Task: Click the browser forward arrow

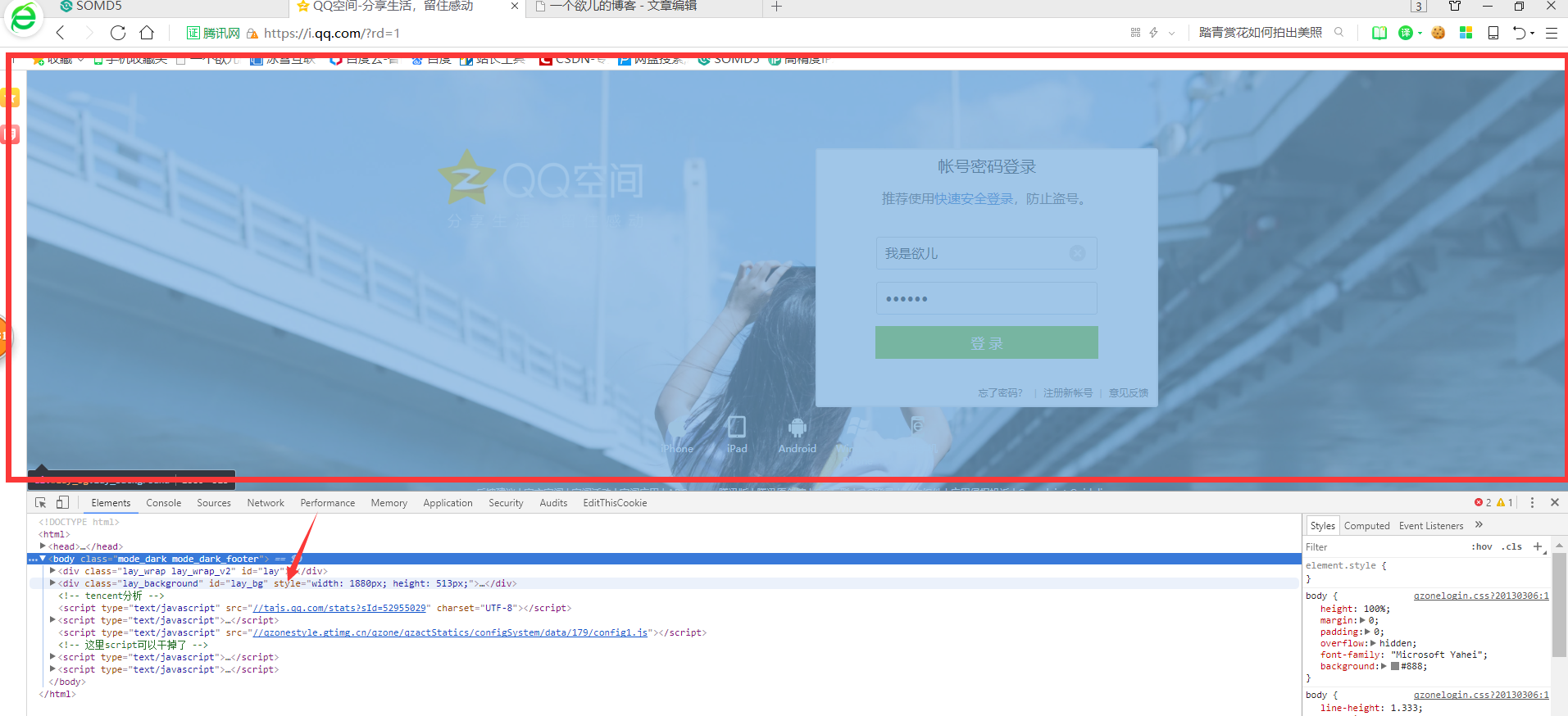Action: click(x=89, y=33)
